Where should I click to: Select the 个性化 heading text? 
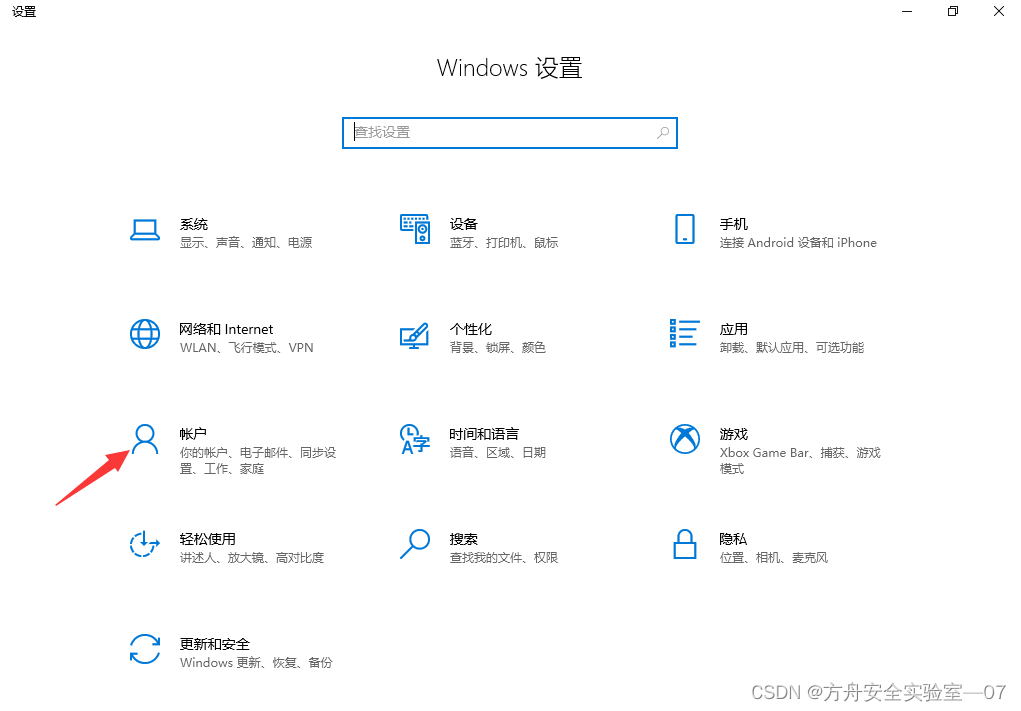[x=471, y=329]
